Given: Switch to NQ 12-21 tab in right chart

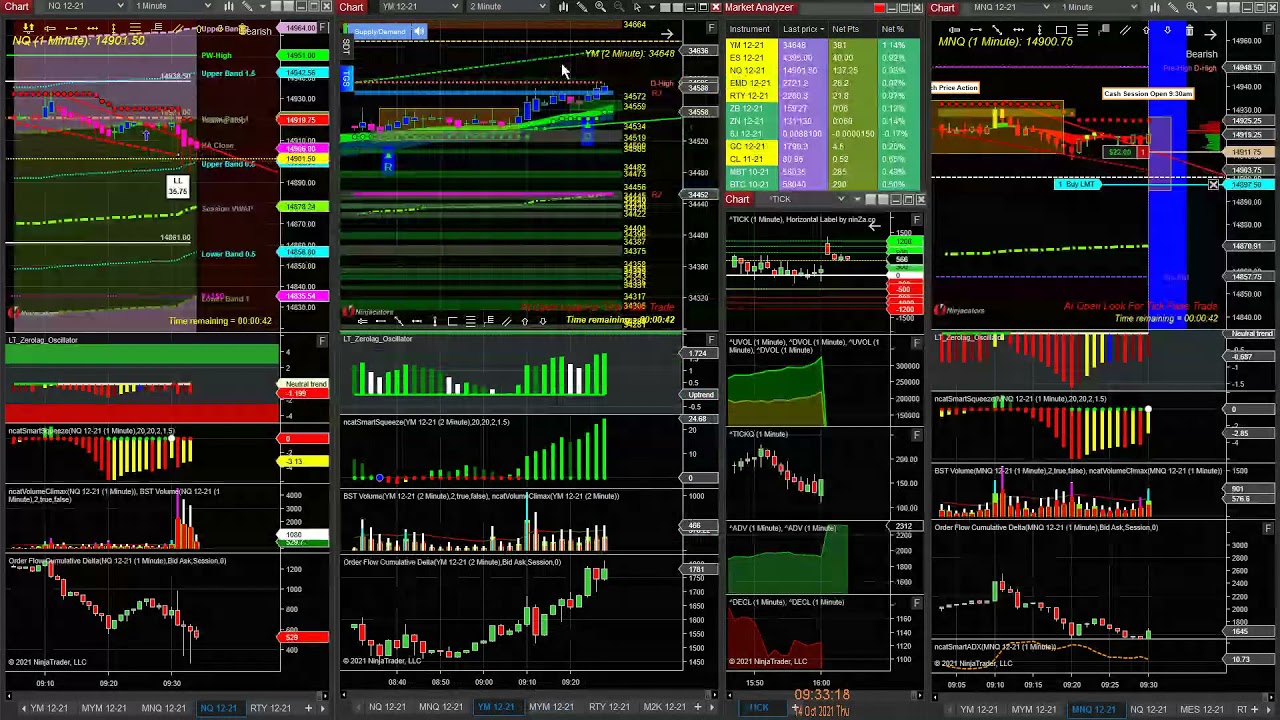Looking at the screenshot, I should 1148,710.
